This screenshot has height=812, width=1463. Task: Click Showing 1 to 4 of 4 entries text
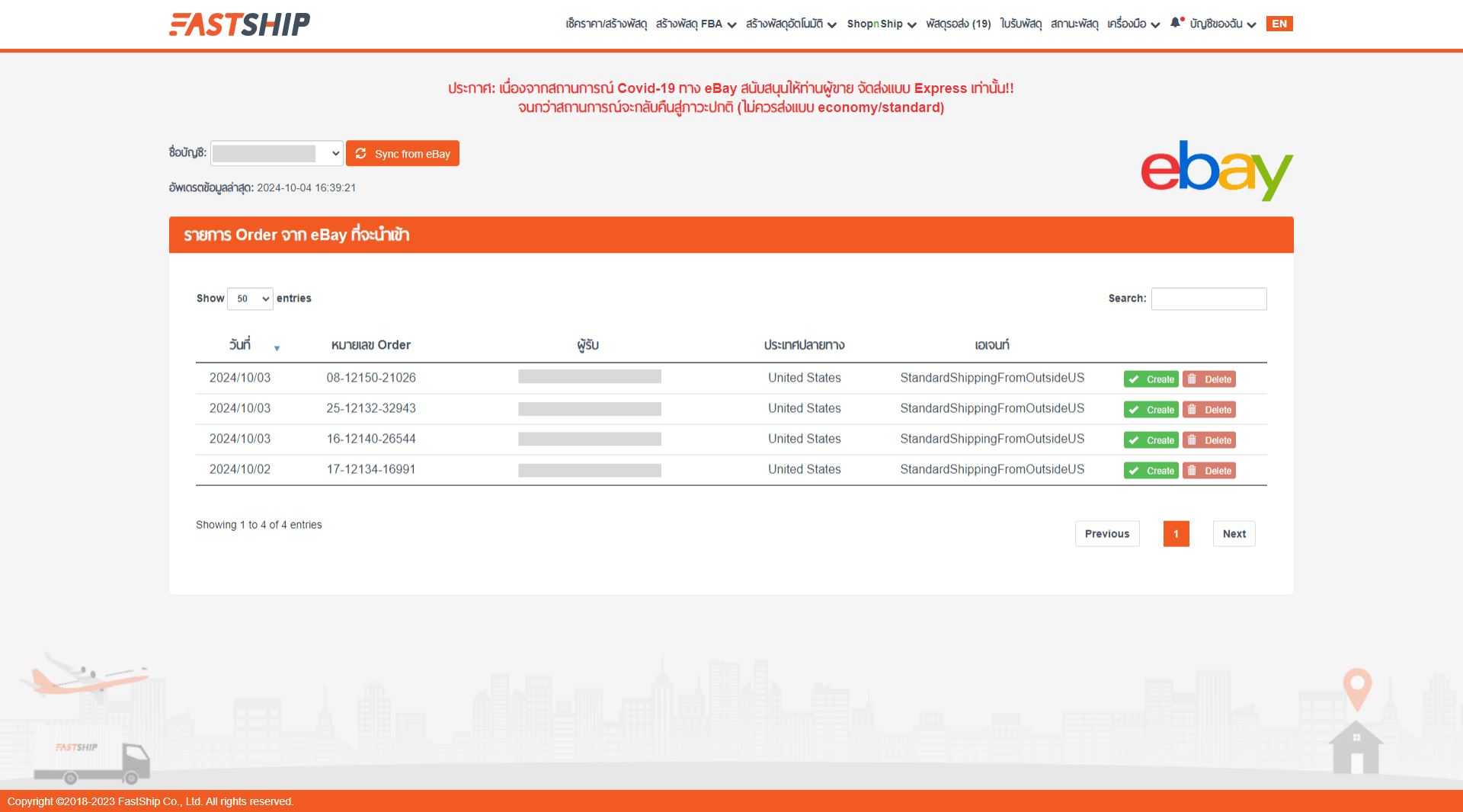259,525
